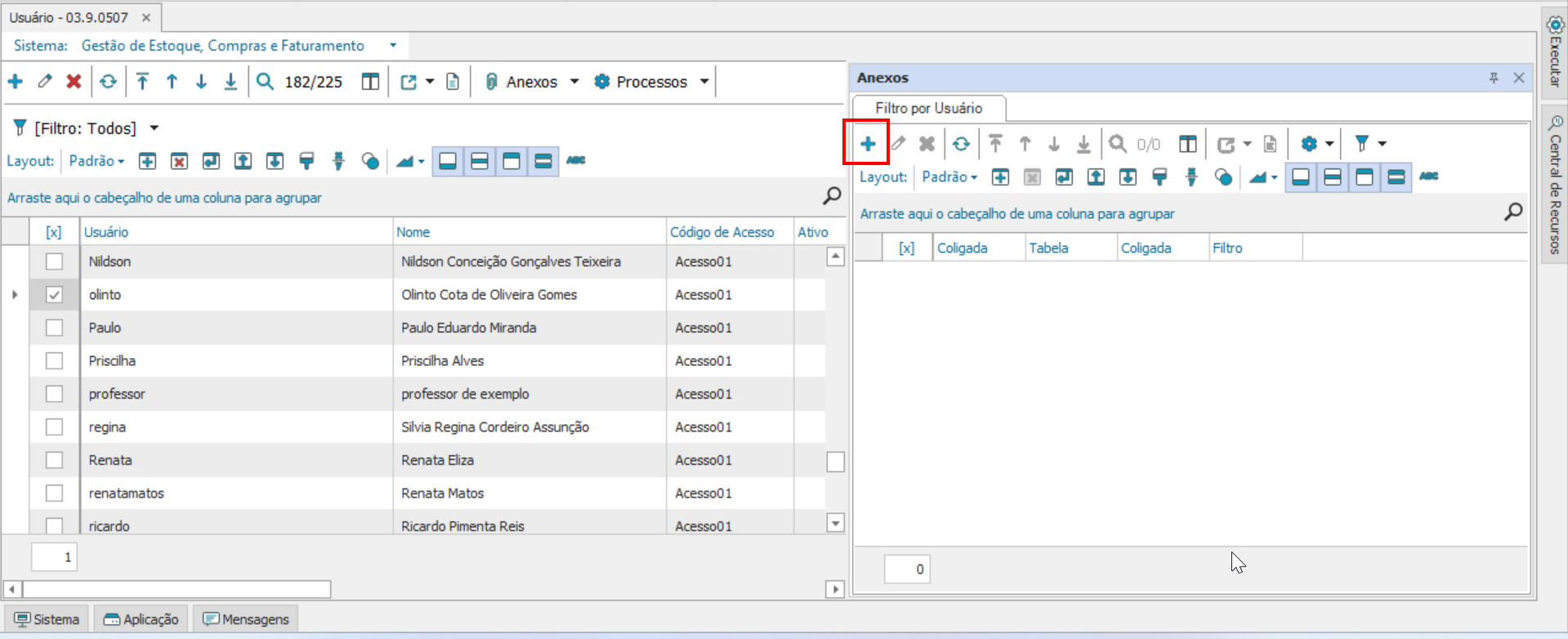The height and width of the screenshot is (639, 1568).
Task: Open grid search magnifier in Anexos group bar
Action: point(1513,212)
